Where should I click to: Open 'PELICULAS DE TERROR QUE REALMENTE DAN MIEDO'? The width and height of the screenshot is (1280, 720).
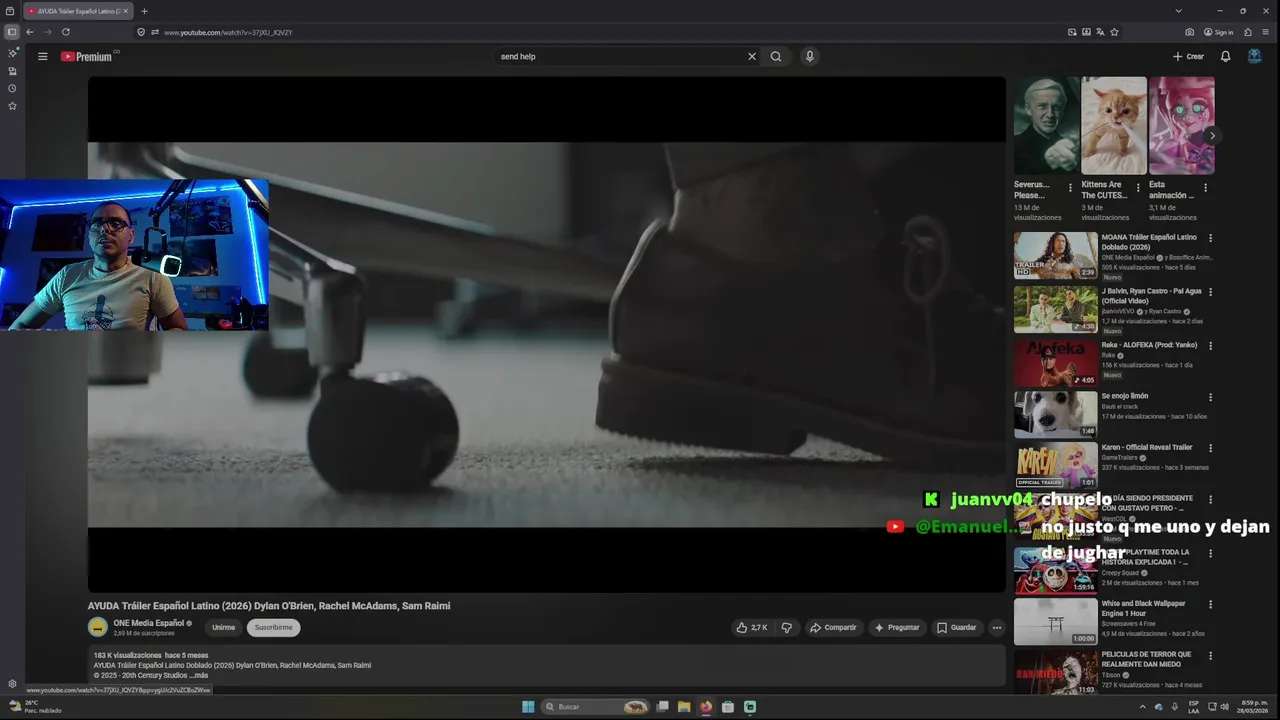tap(1055, 672)
